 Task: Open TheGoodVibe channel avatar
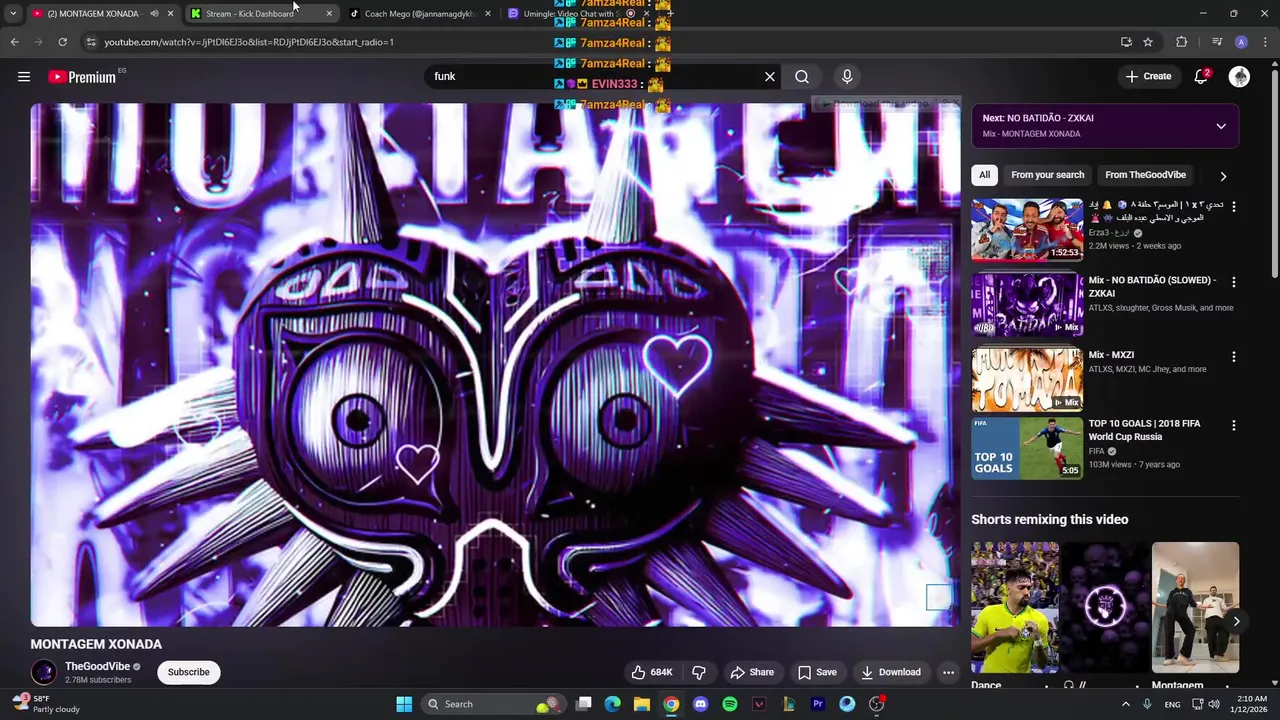[x=44, y=672]
